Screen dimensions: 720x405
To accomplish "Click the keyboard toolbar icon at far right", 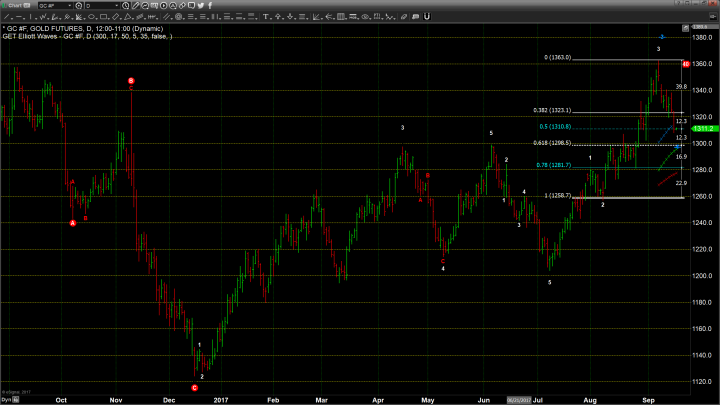I will [x=713, y=17].
